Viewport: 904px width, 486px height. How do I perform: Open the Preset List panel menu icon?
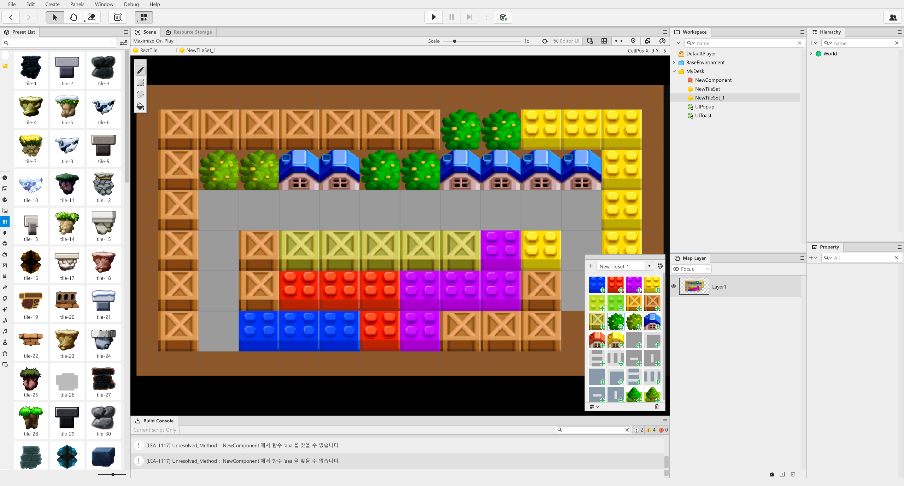[x=126, y=32]
